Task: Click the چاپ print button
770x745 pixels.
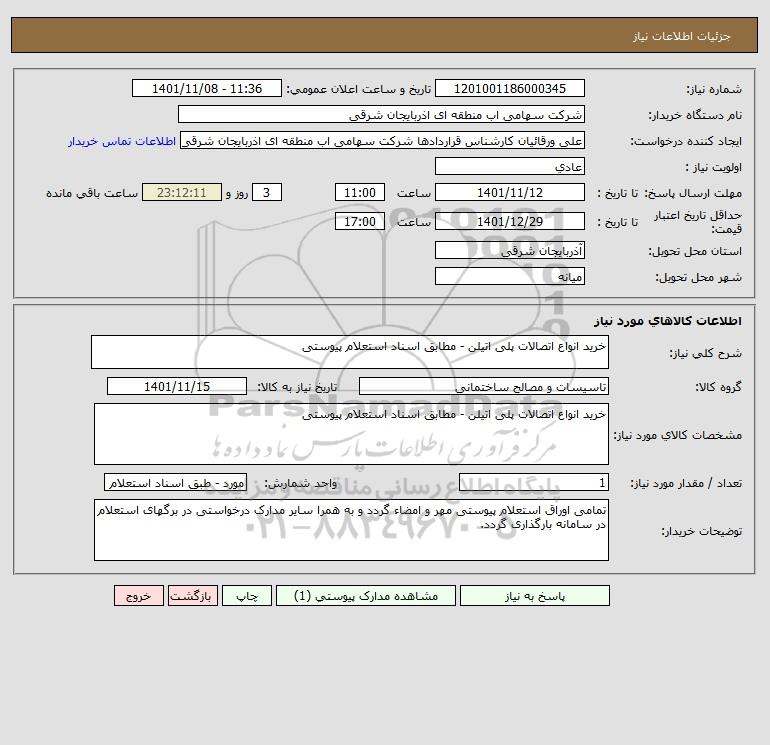Action: (247, 596)
